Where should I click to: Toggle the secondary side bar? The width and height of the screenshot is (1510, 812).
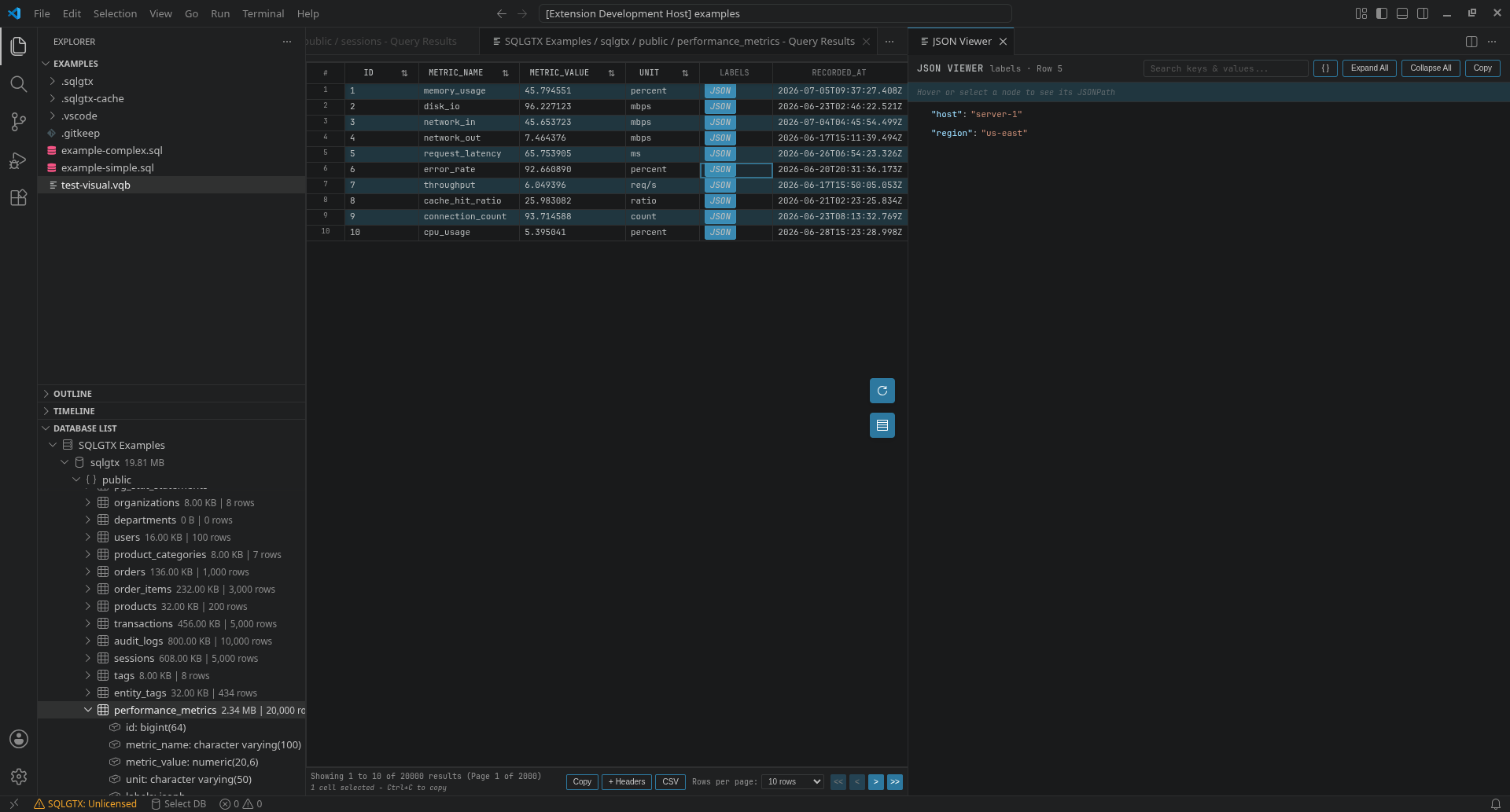click(x=1423, y=13)
